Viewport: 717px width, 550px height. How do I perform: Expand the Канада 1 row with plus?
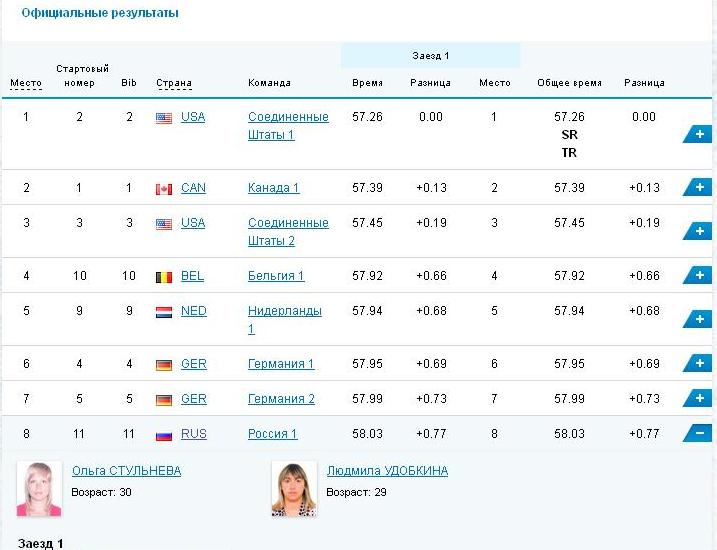pos(697,187)
